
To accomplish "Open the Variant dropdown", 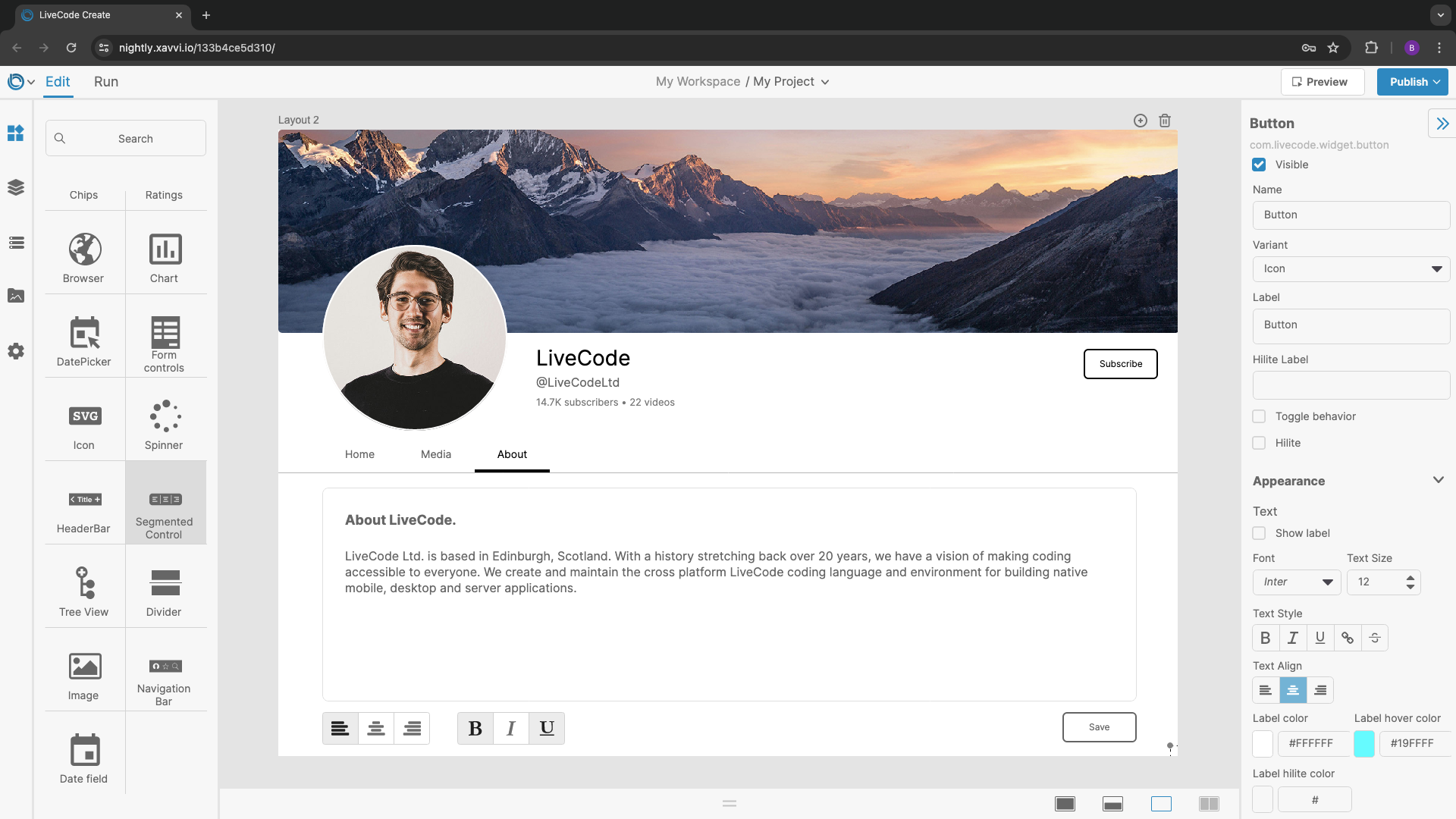I will 1351,268.
